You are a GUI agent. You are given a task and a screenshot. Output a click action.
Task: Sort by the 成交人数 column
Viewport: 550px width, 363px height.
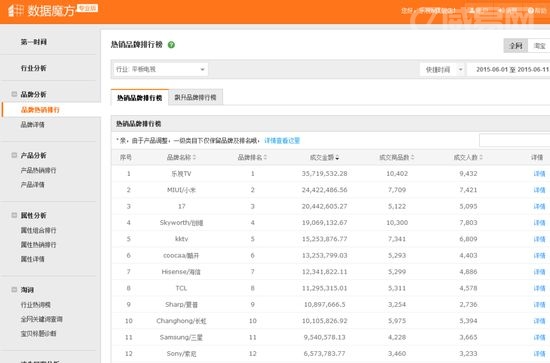(x=468, y=157)
